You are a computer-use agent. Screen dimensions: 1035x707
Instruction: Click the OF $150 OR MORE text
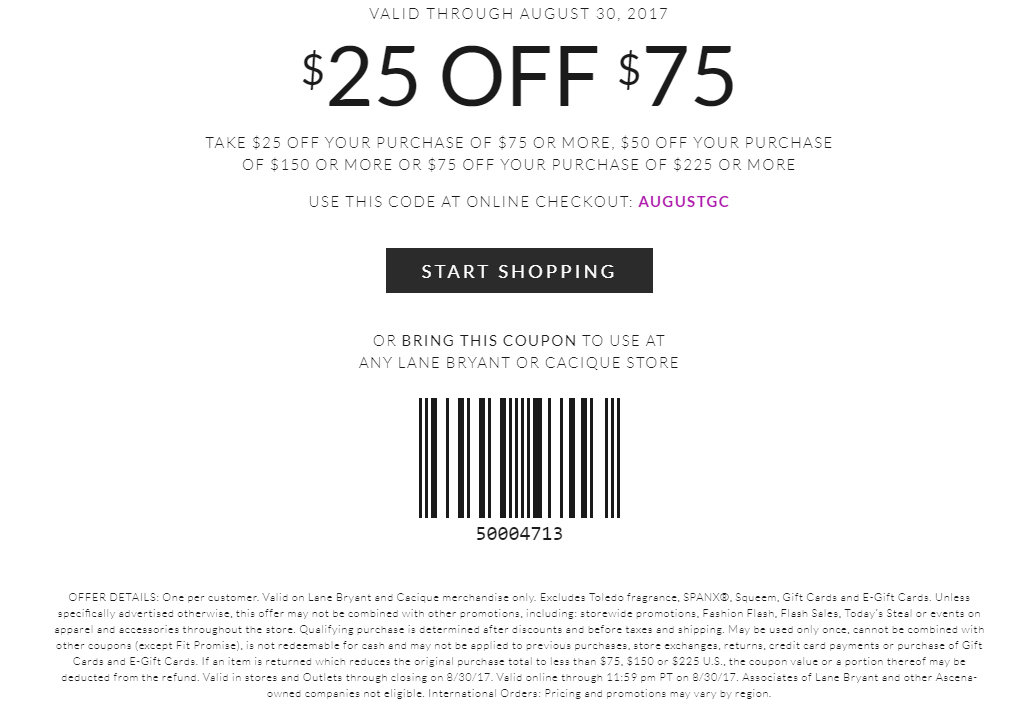pyautogui.click(x=317, y=164)
